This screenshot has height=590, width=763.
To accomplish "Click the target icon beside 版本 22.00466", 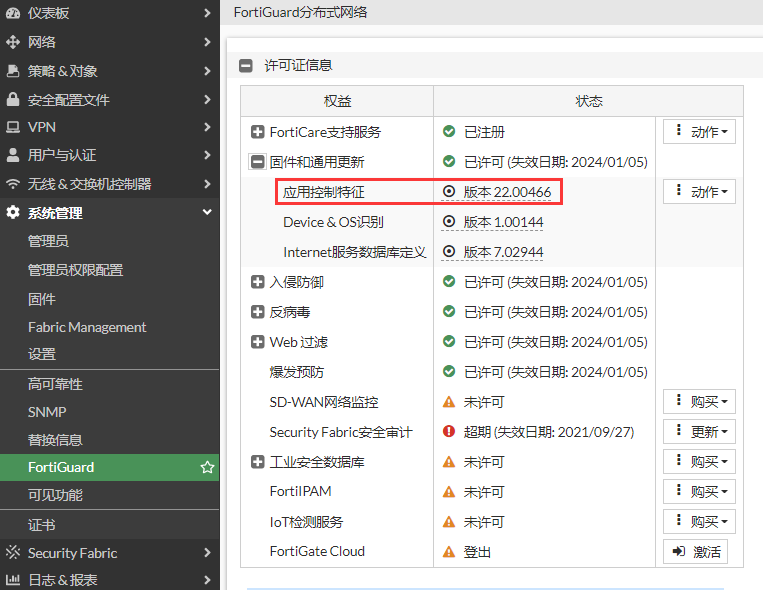I will pyautogui.click(x=449, y=192).
